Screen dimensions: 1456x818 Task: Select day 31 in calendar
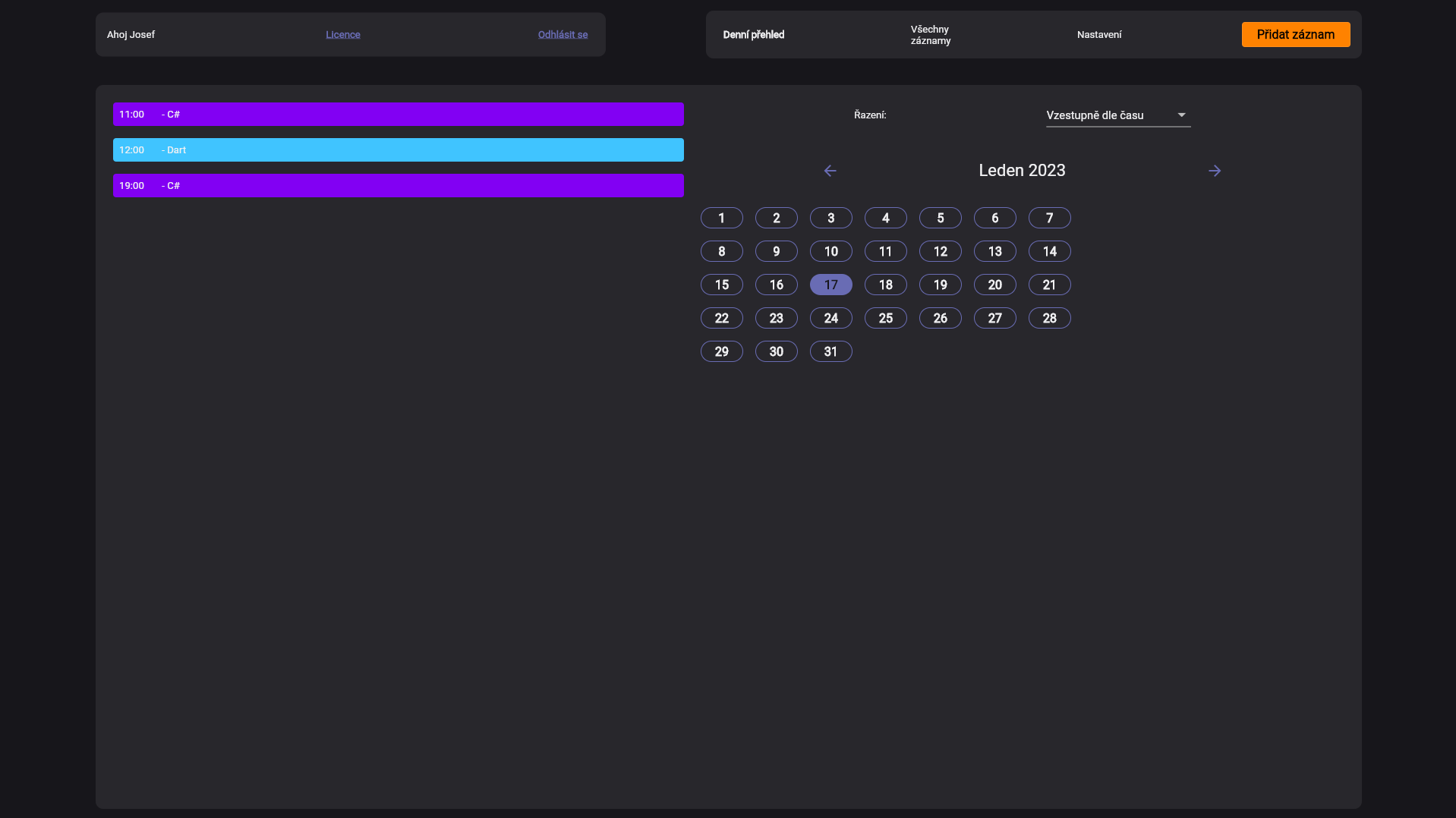830,351
